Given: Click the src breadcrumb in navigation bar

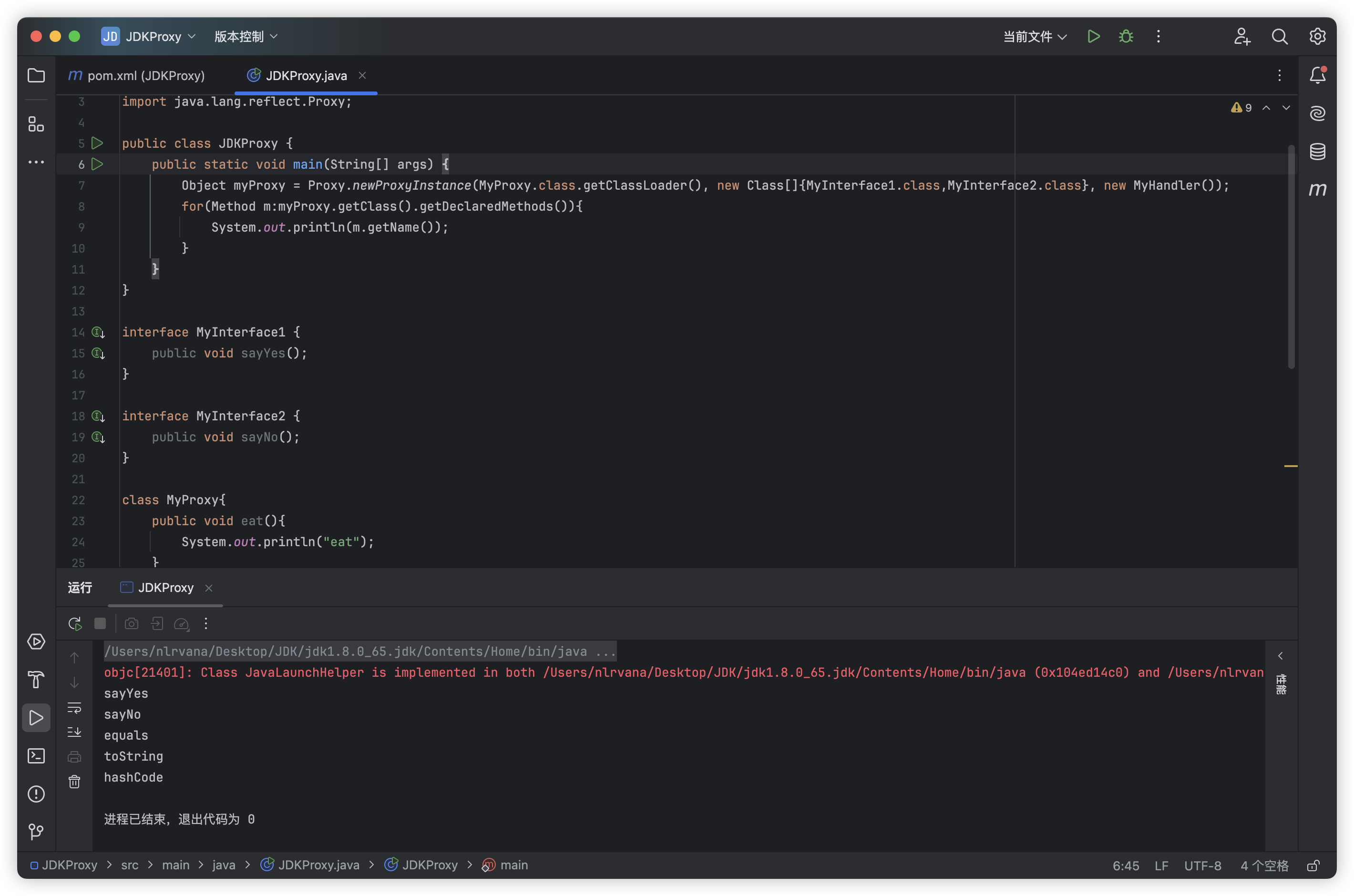Looking at the screenshot, I should tap(130, 865).
